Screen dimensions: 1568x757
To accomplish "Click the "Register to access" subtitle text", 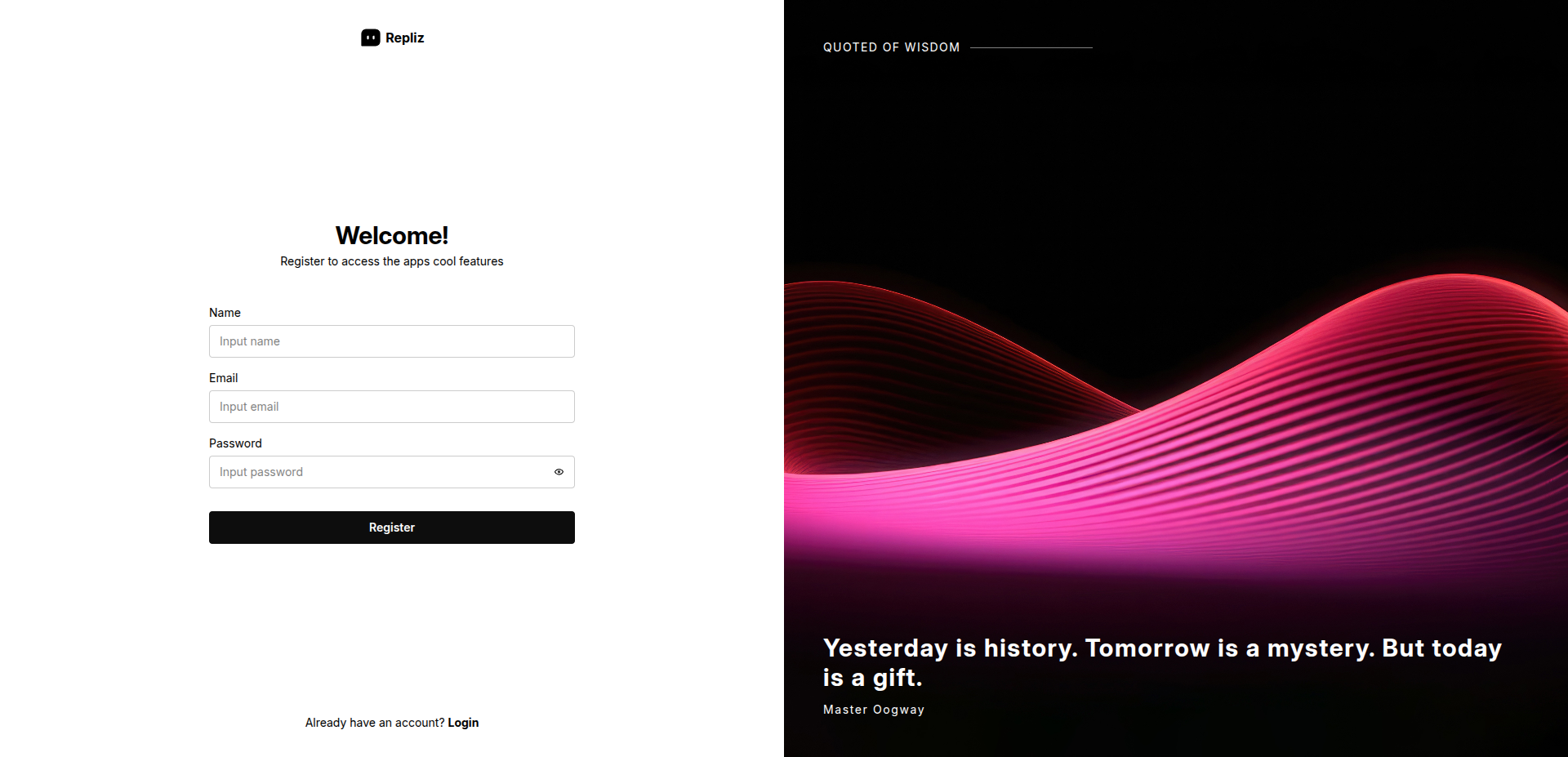I will tap(392, 261).
